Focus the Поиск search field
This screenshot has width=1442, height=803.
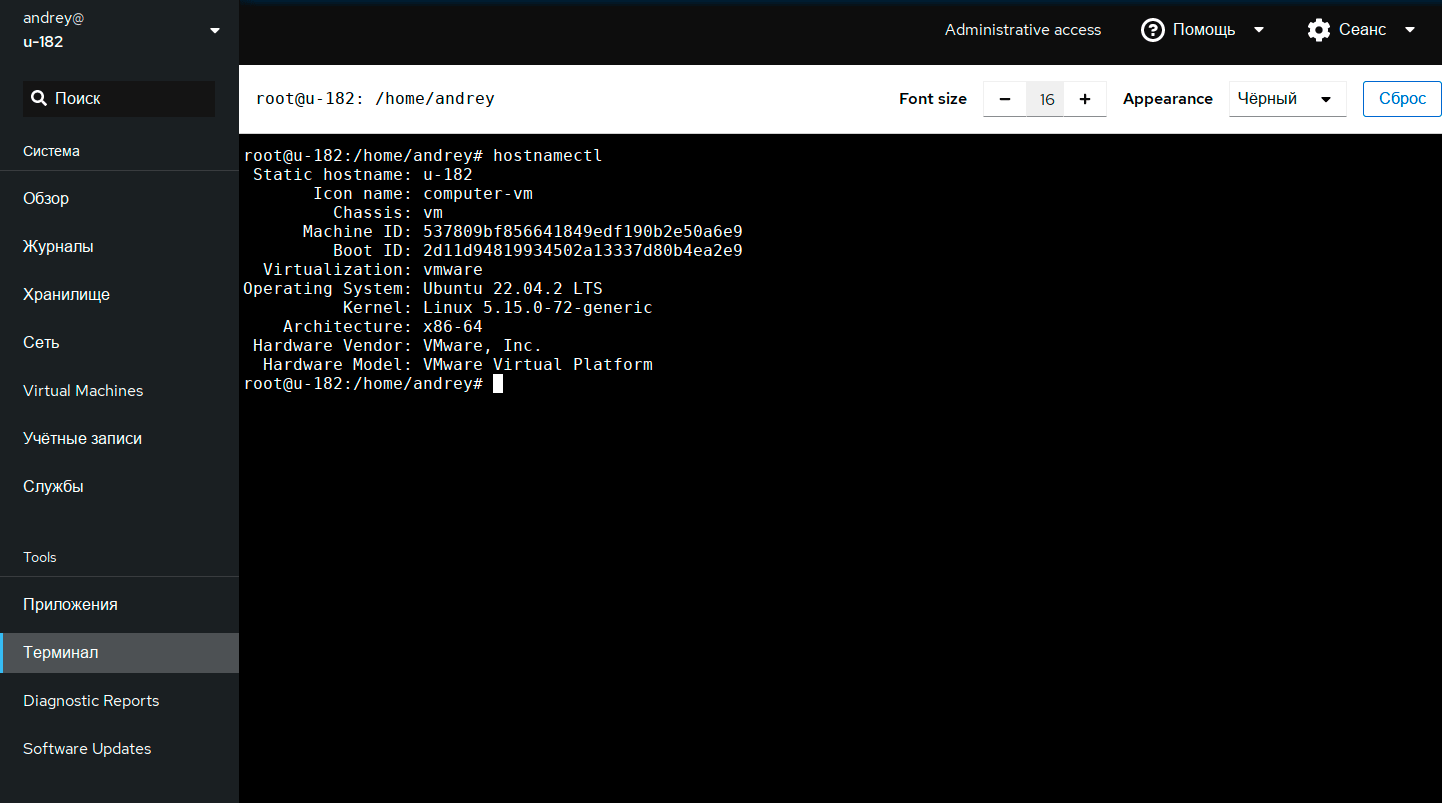pyautogui.click(x=119, y=98)
